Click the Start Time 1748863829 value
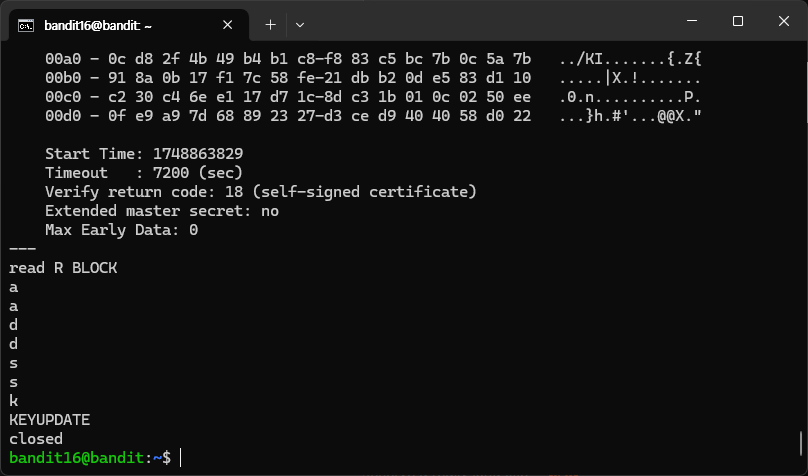The image size is (808, 476). point(198,154)
